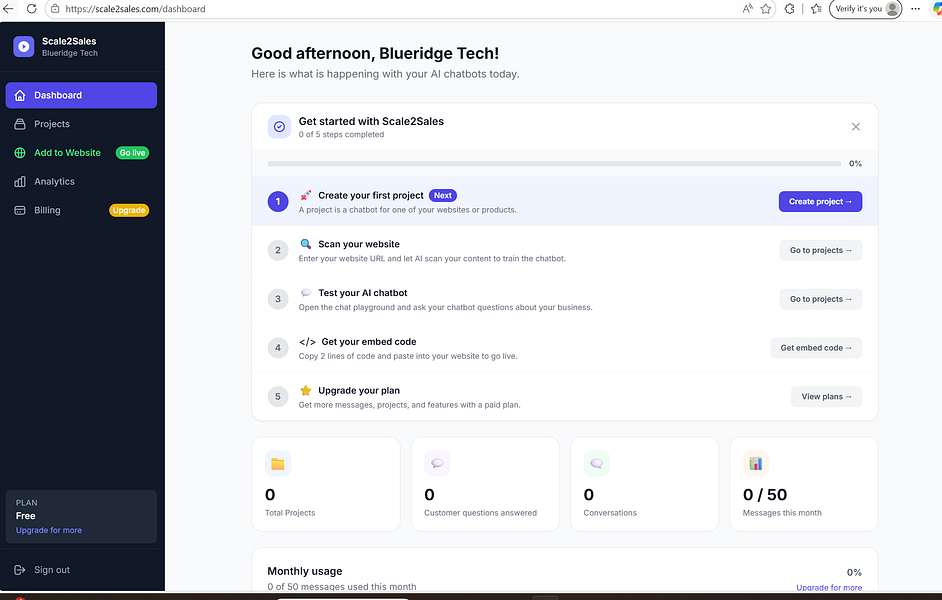
Task: Open the Analytics menu item
Action: coord(81,181)
